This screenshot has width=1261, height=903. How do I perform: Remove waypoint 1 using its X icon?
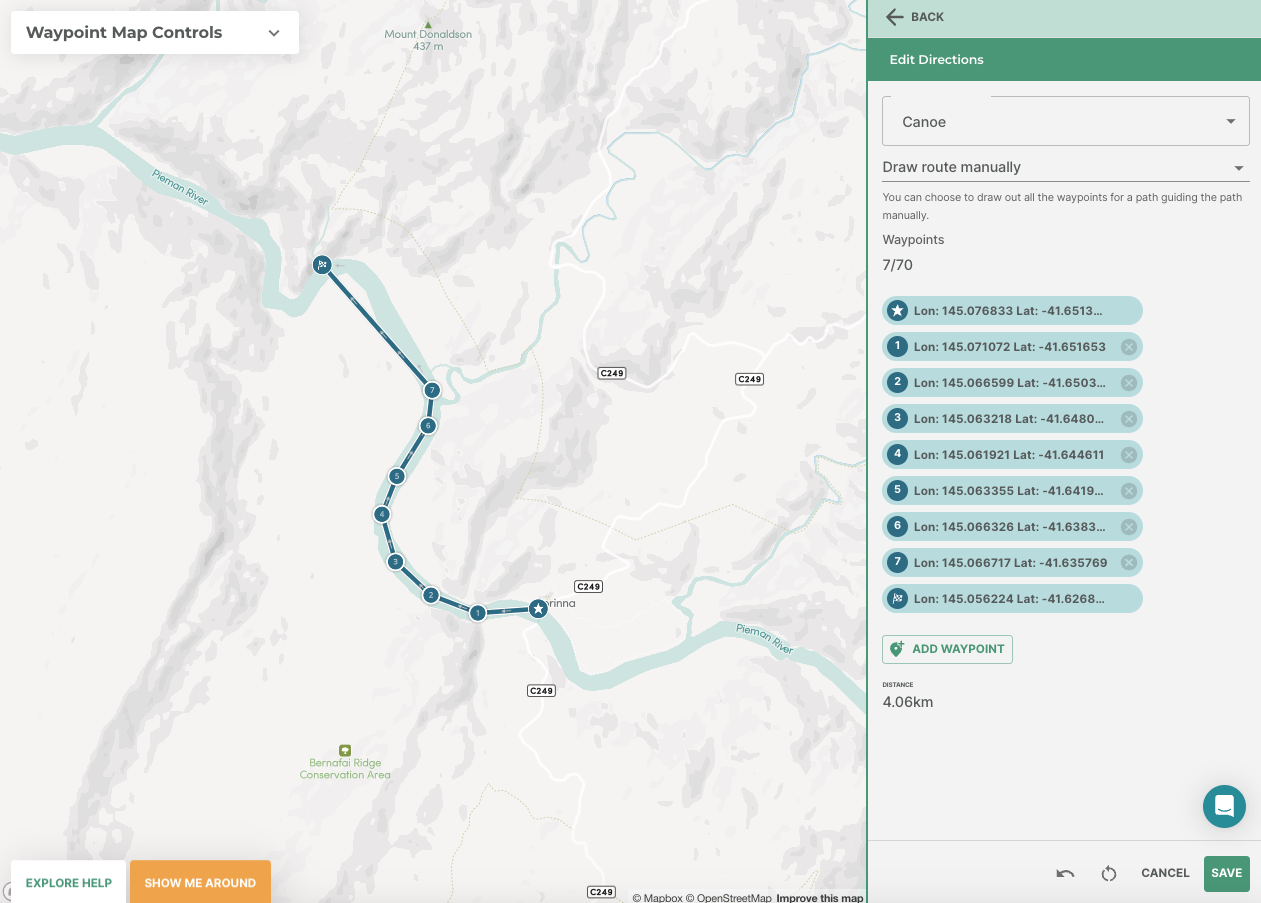[1128, 347]
